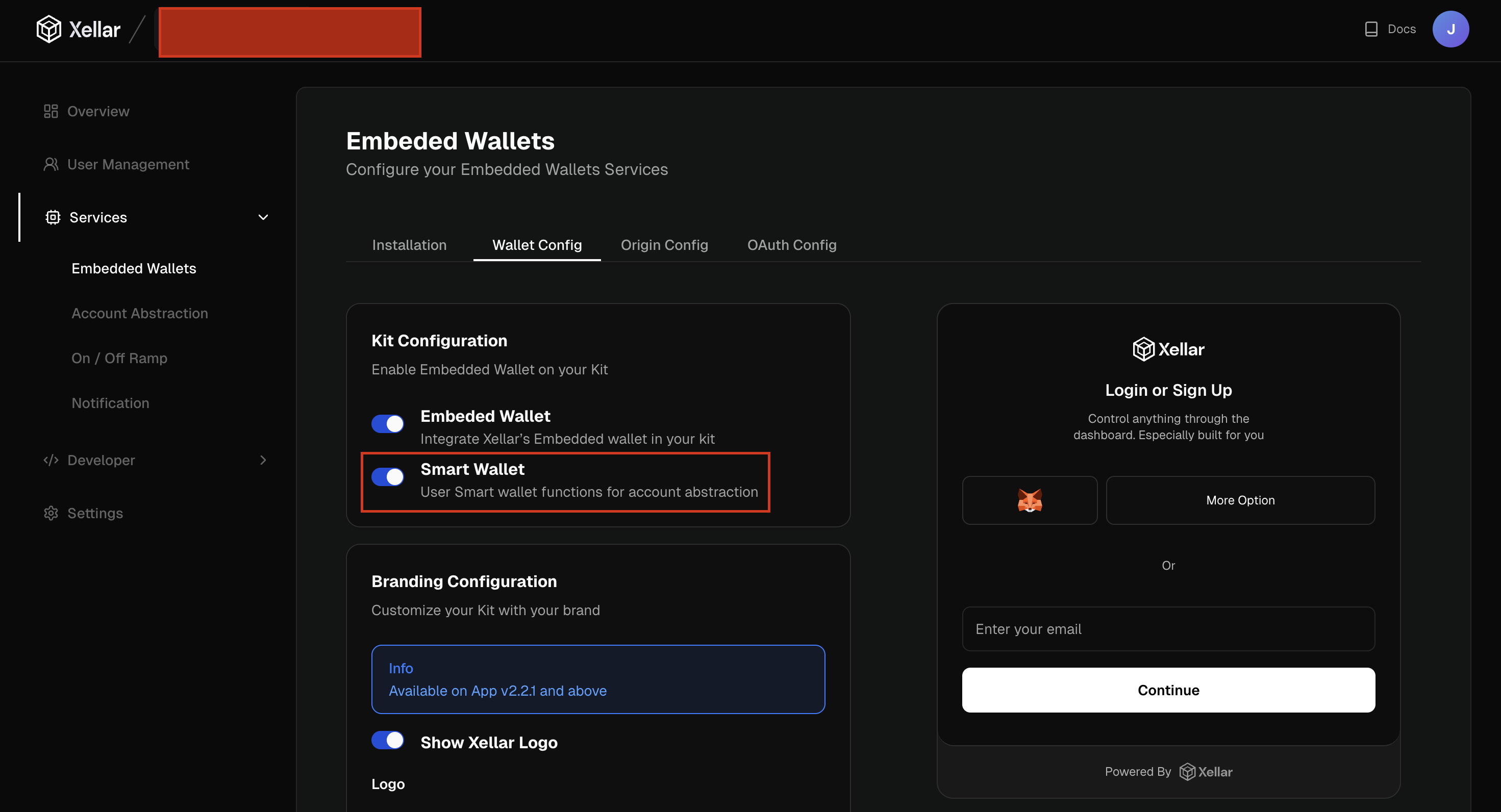1501x812 pixels.
Task: Disable the Embeded Wallet toggle
Action: (x=387, y=423)
